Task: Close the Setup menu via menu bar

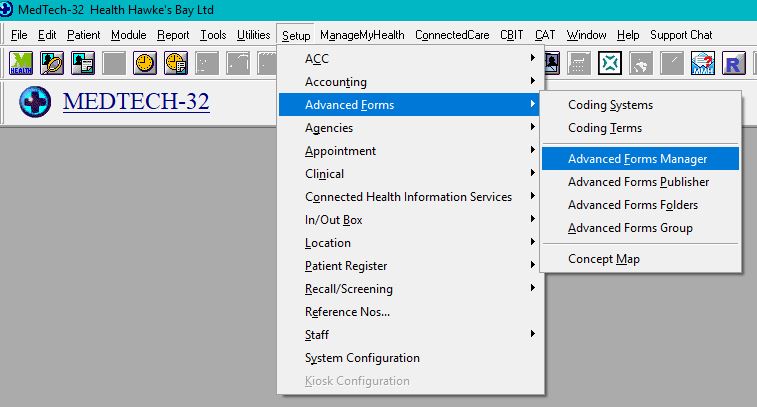Action: 296,35
